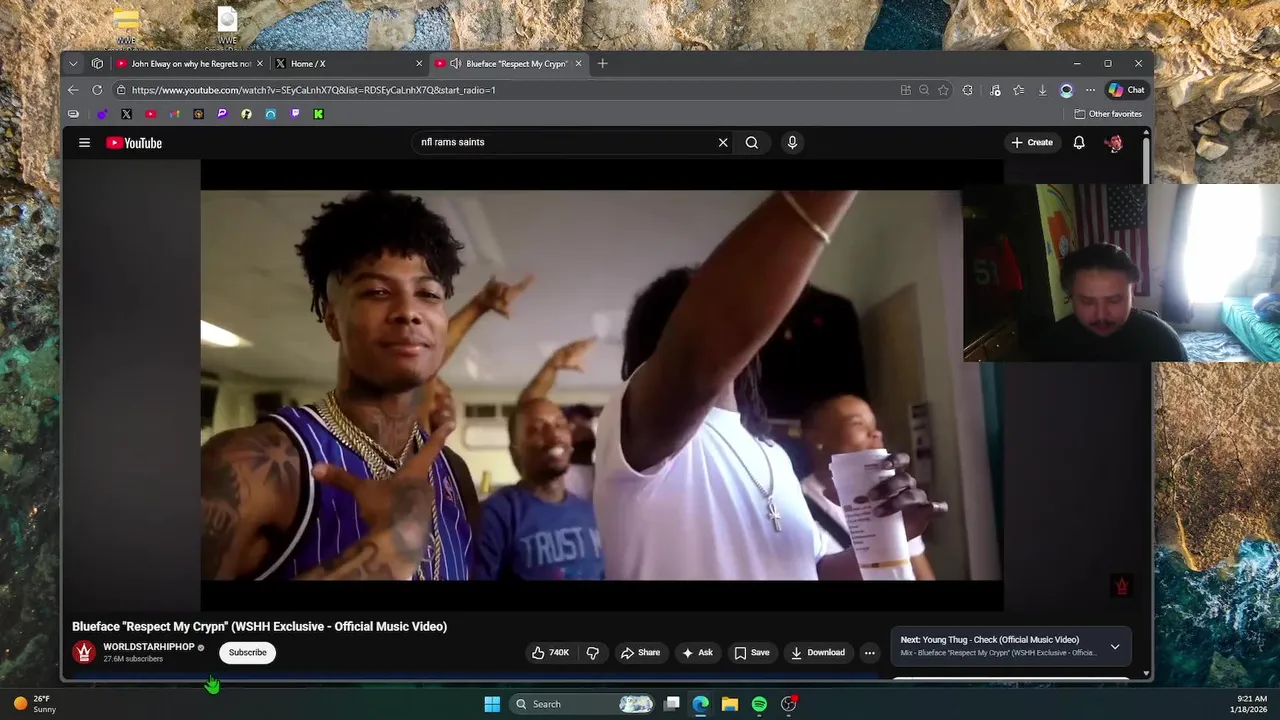This screenshot has width=1280, height=720.
Task: Open YouTube notifications bell
Action: [1079, 142]
